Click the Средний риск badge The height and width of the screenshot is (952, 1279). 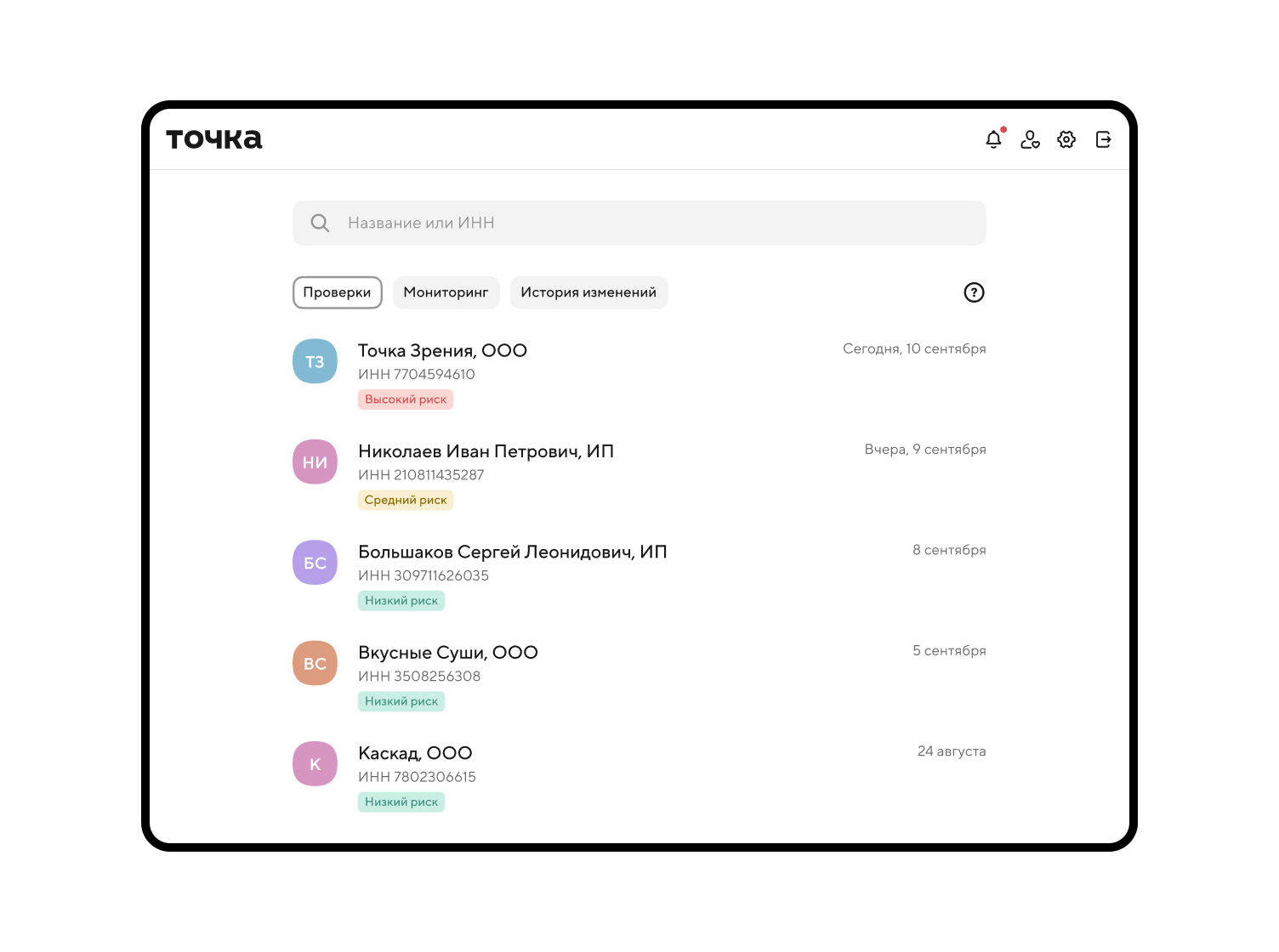coord(406,500)
